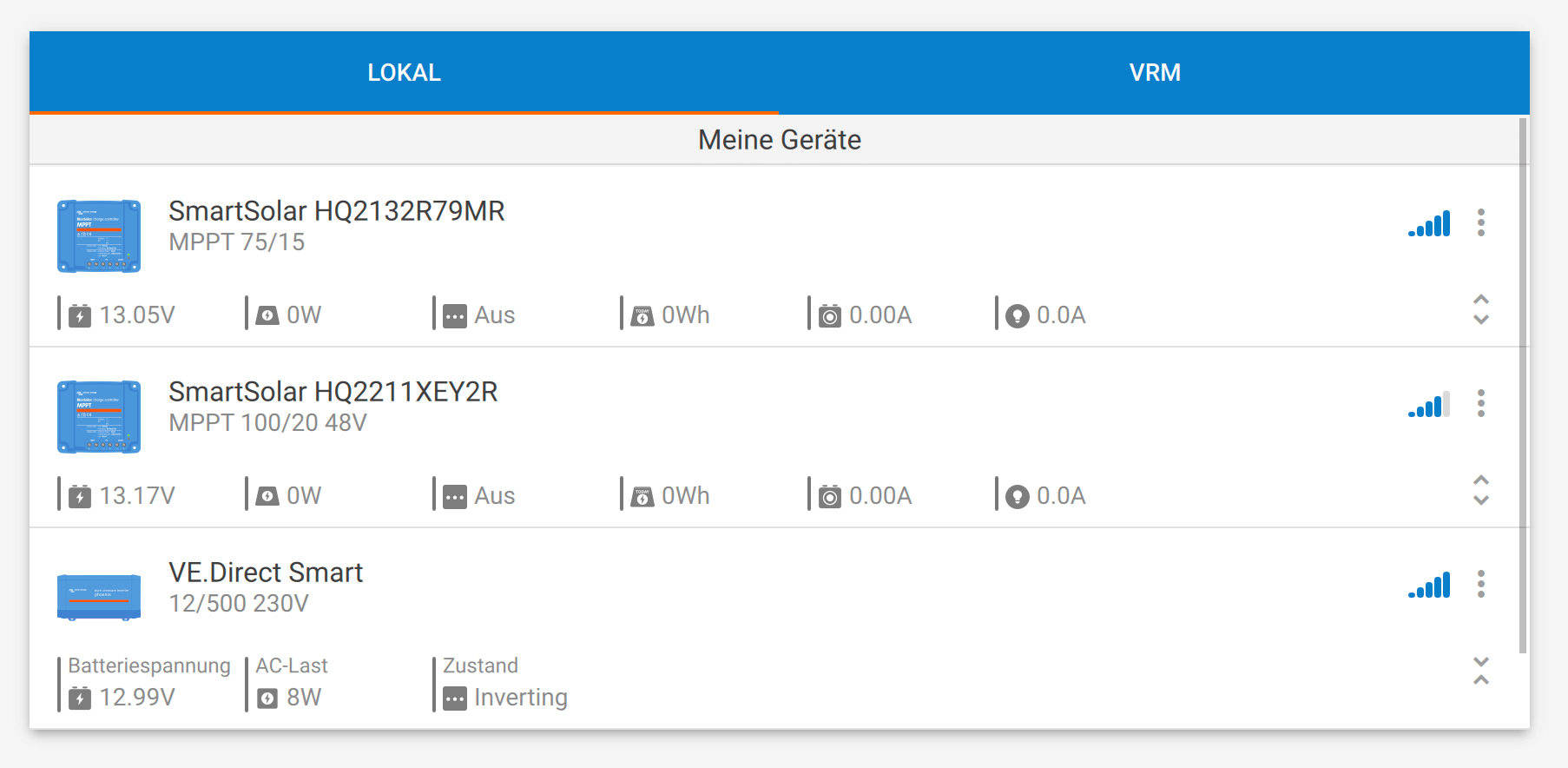The width and height of the screenshot is (1568, 768).
Task: Click MPPT 100/20 48V model label
Action: (268, 423)
